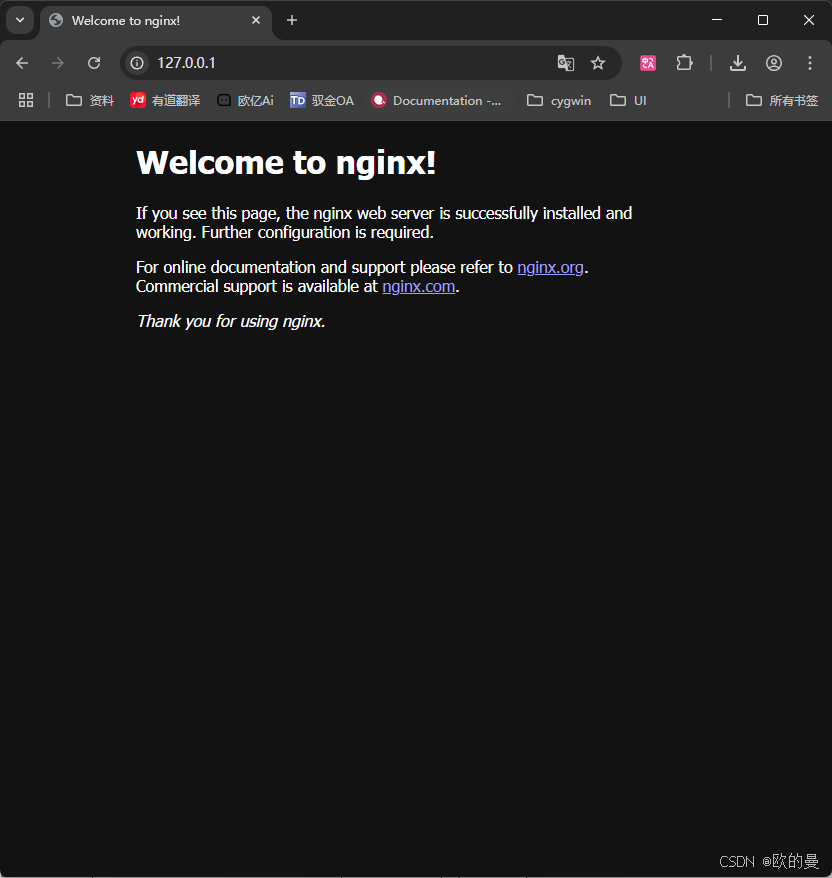The height and width of the screenshot is (878, 832).
Task: Follow the nginx.org link
Action: [x=550, y=268]
